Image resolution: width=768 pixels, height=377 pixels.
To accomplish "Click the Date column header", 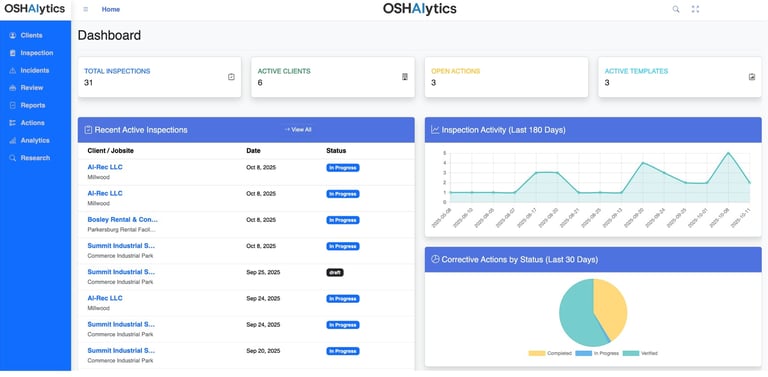I will point(253,150).
